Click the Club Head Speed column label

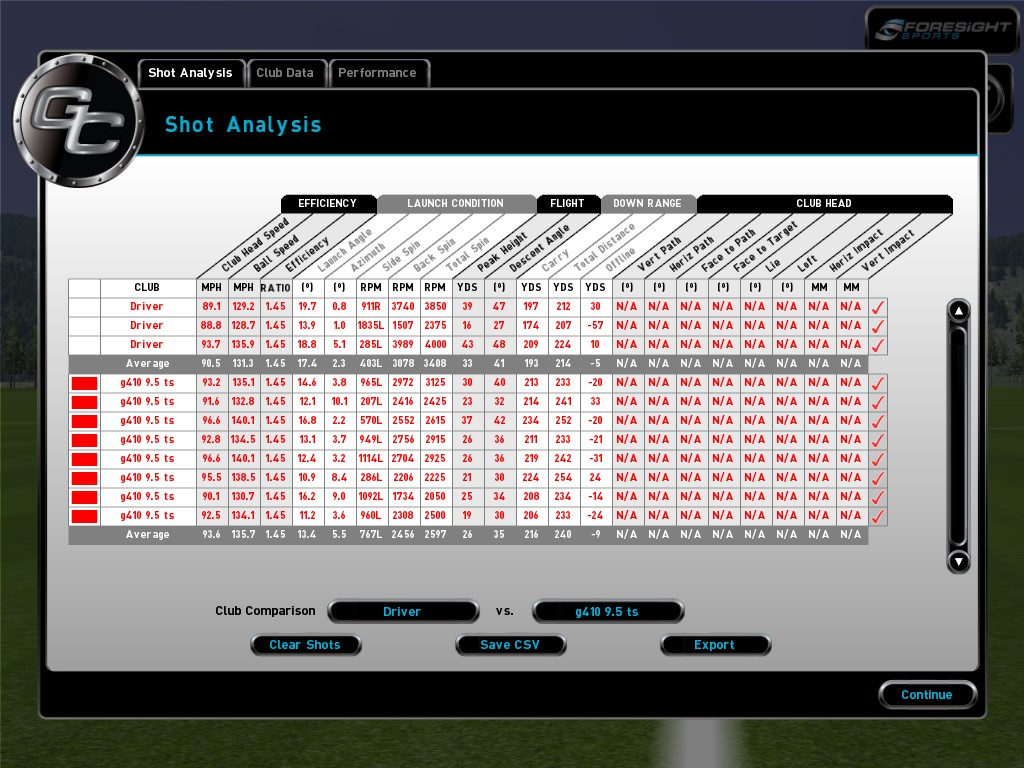click(x=255, y=246)
